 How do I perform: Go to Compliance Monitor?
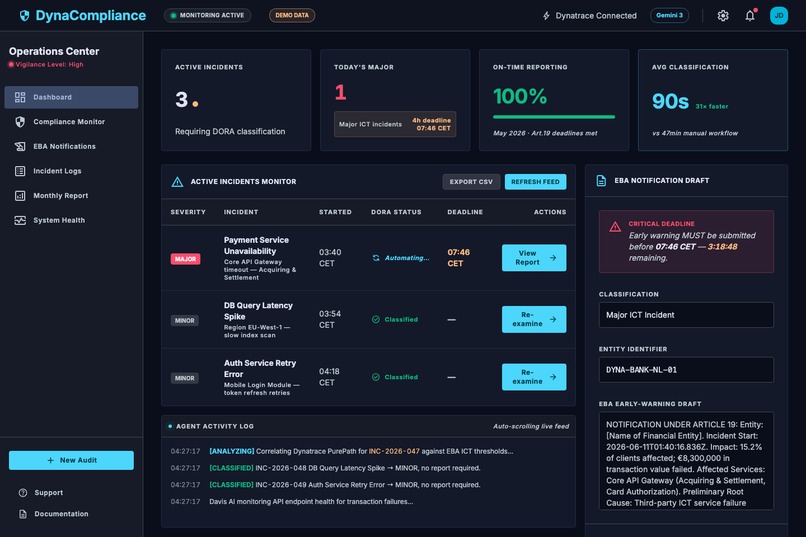71,122
